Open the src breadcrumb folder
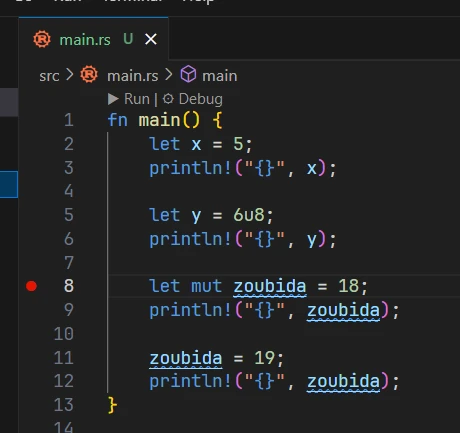This screenshot has height=433, width=460. coord(49,76)
